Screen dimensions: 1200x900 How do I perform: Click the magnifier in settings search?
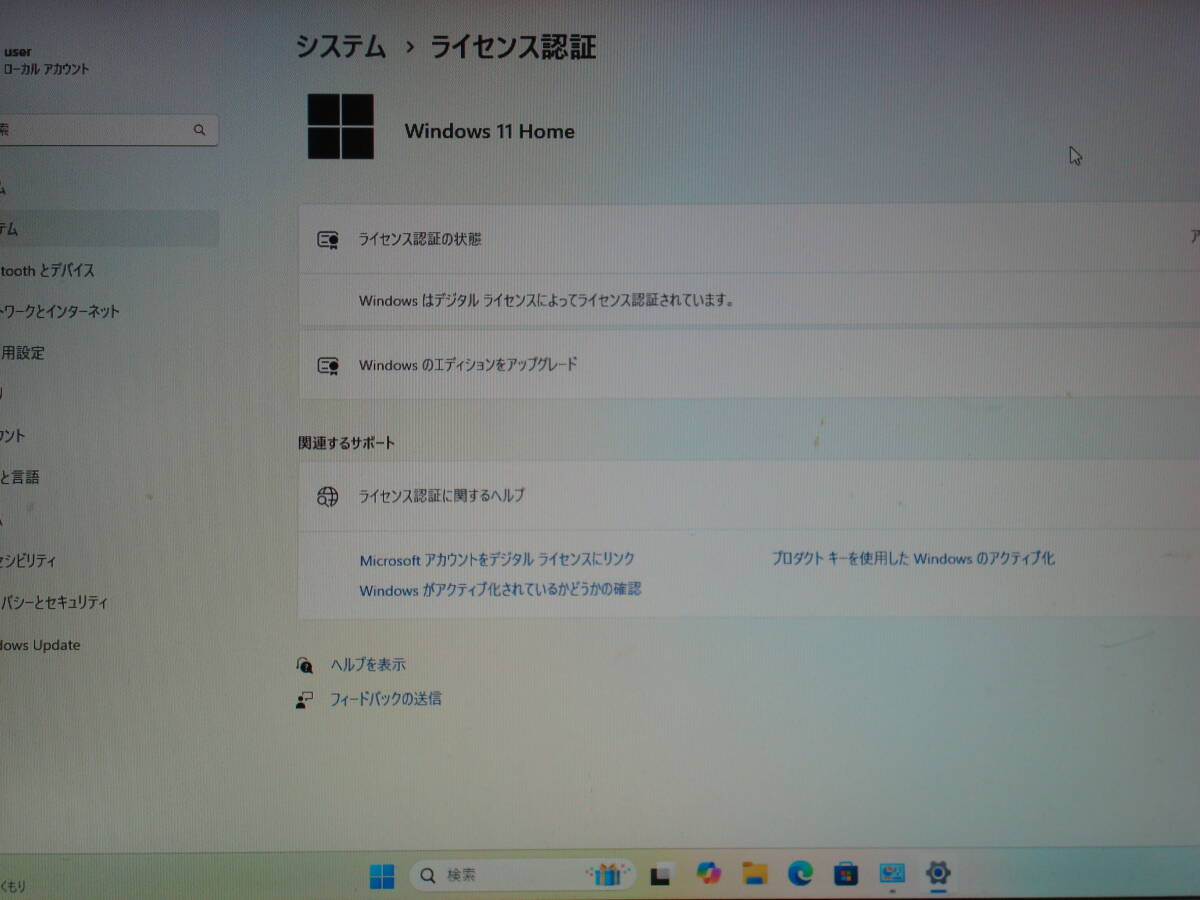click(200, 130)
